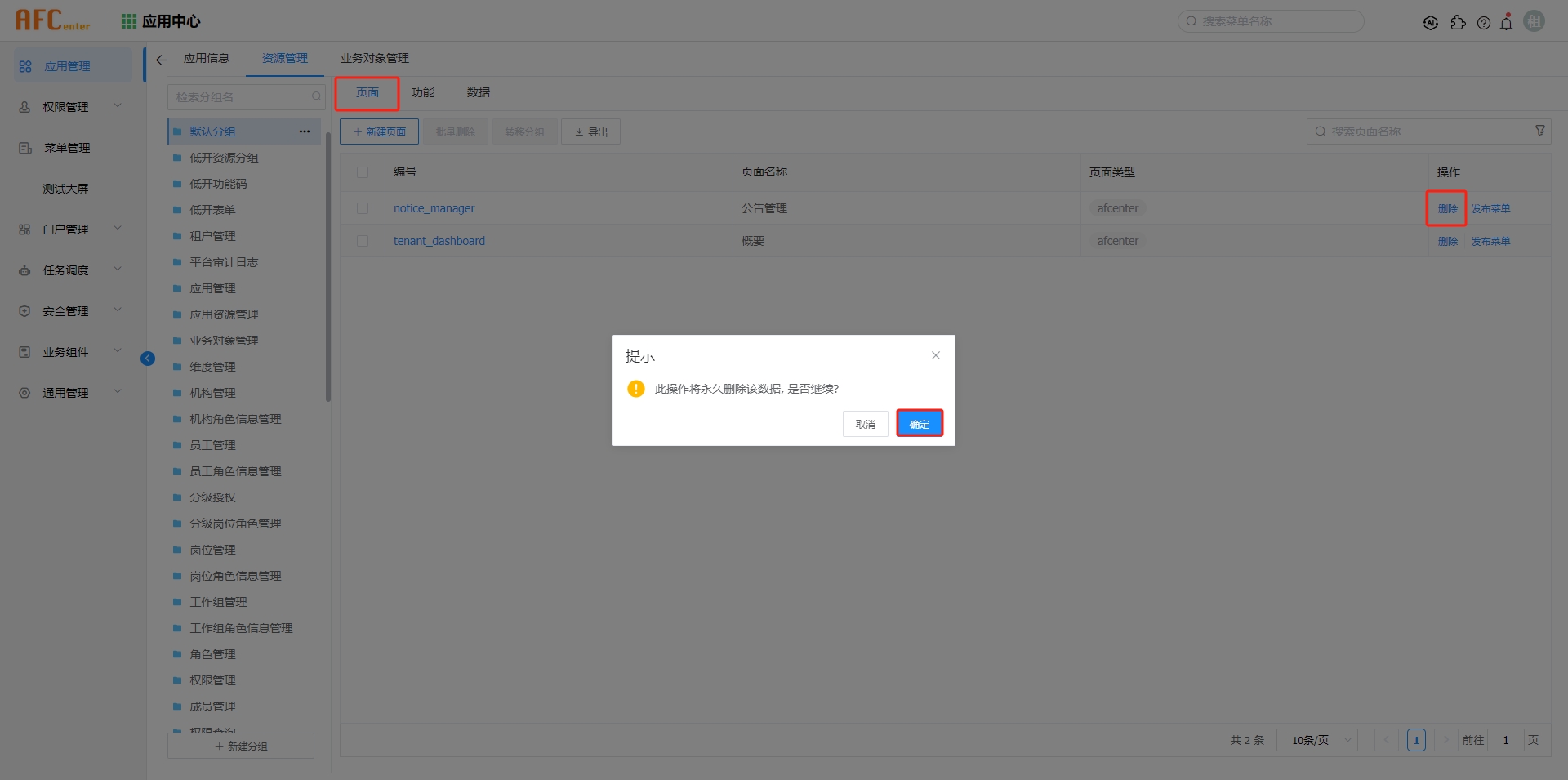Open the default group more options ellipsis
Image resolution: width=1568 pixels, height=780 pixels.
[305, 131]
